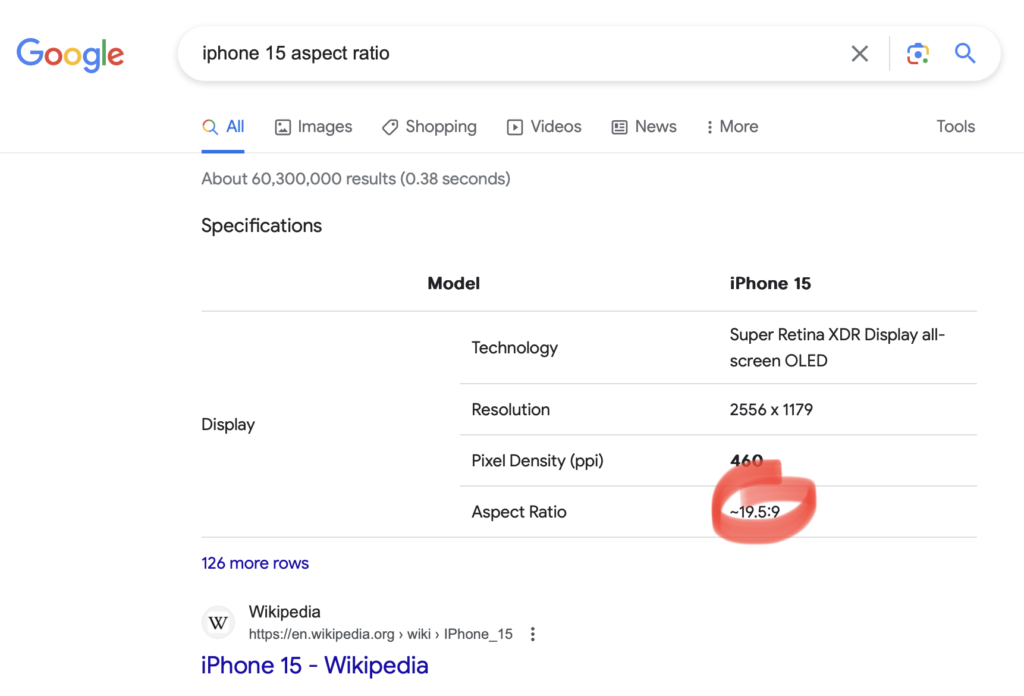
Task: Click the ~19.5:9 aspect ratio value
Action: tap(754, 512)
